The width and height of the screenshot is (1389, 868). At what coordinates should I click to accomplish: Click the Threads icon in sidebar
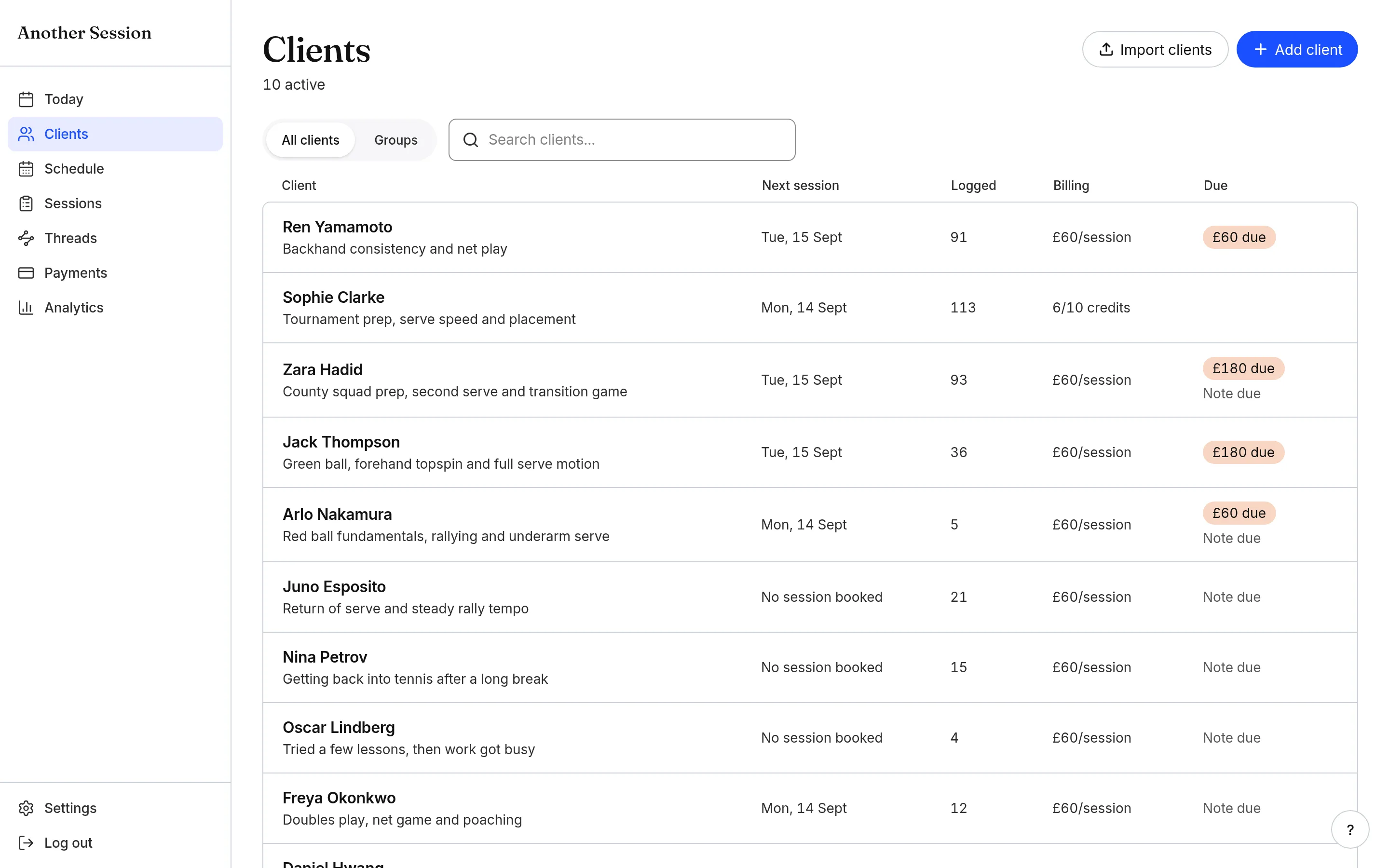[x=26, y=238]
